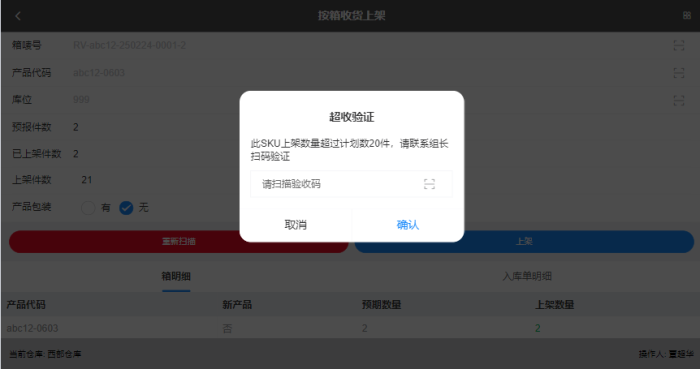Switch to 入库单明细 tab
Image resolution: width=700 pixels, height=369 pixels.
click(x=527, y=276)
